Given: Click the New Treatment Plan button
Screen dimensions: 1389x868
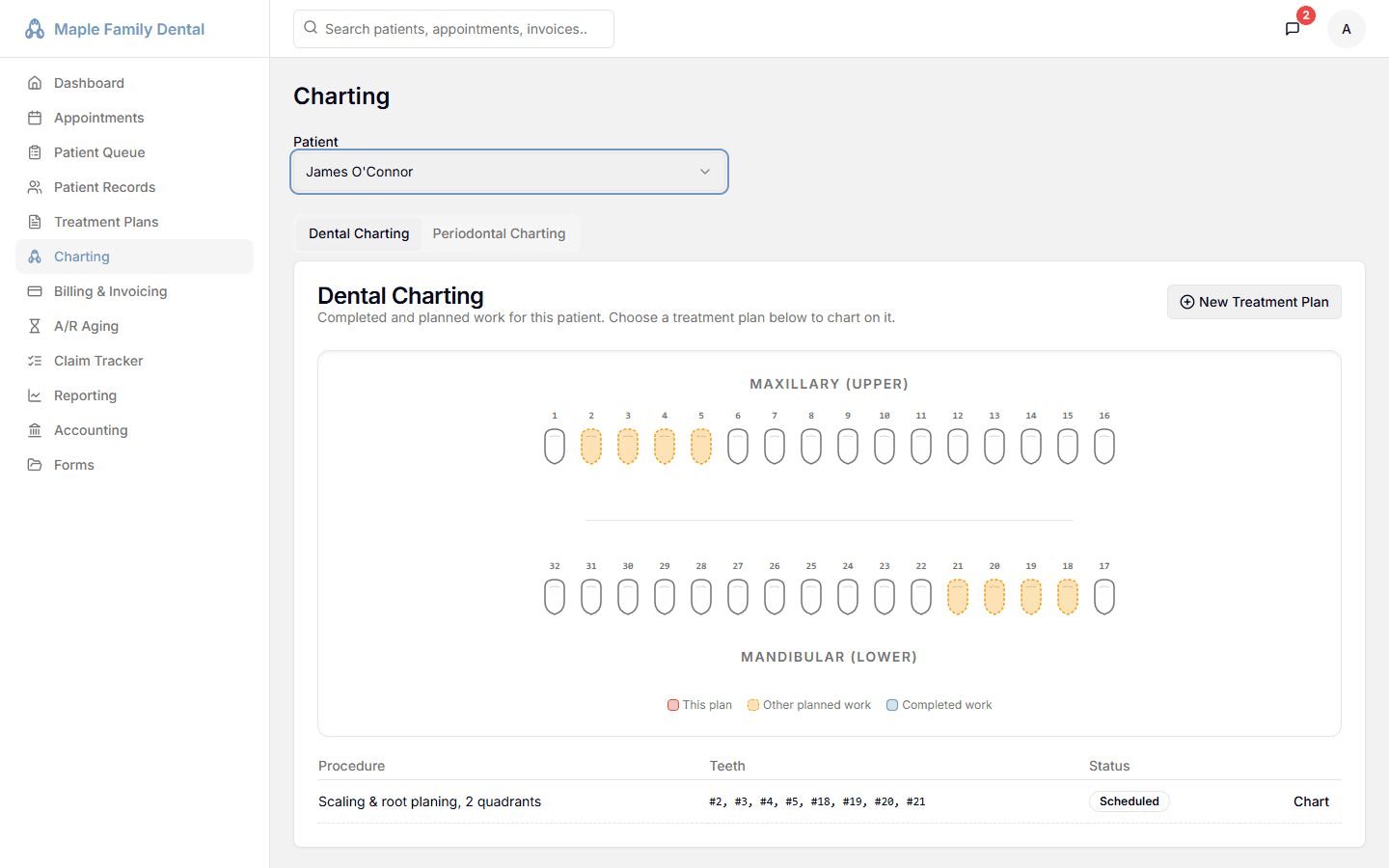Looking at the screenshot, I should point(1254,302).
